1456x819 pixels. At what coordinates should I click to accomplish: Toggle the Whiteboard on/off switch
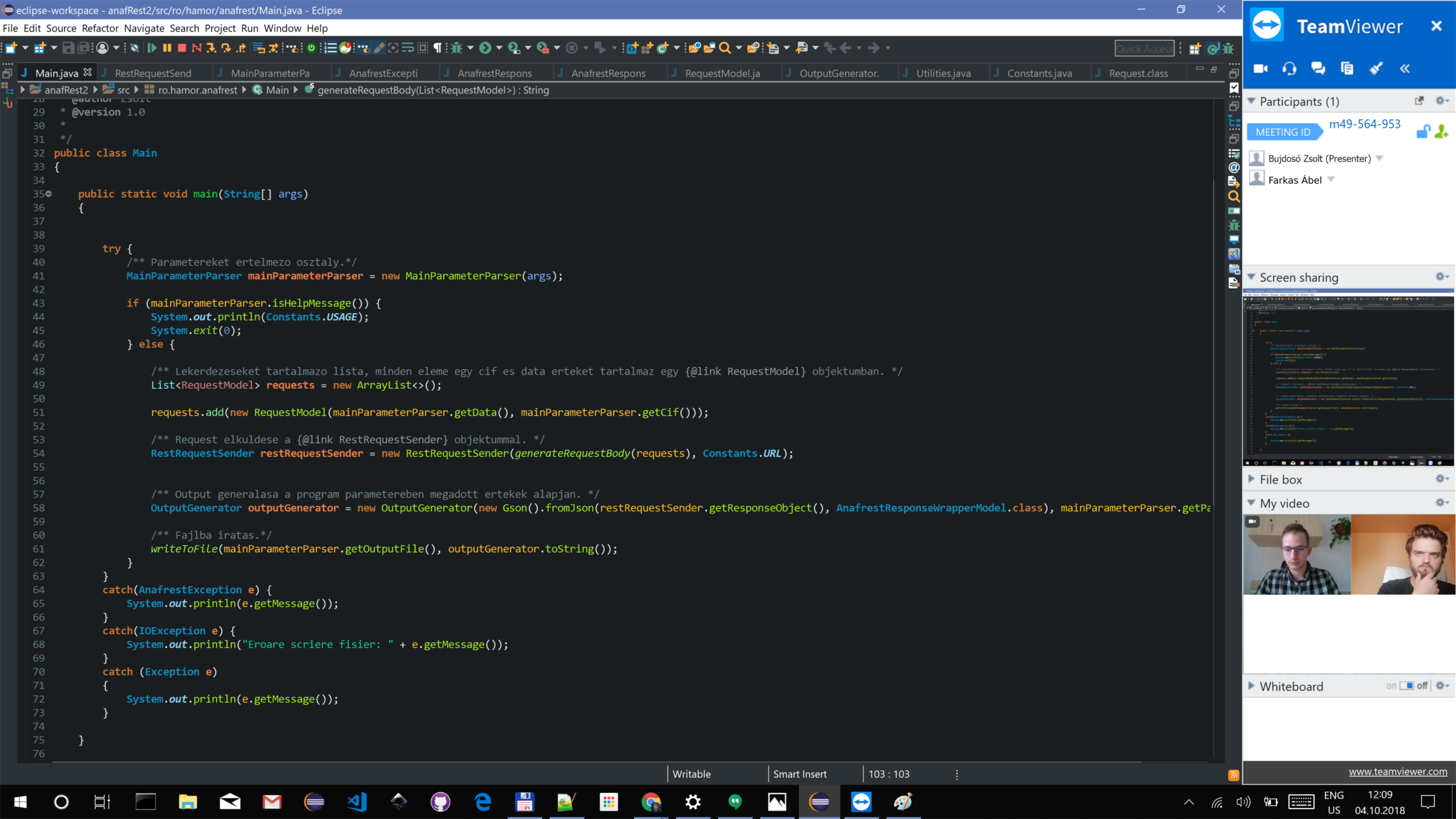[1406, 686]
